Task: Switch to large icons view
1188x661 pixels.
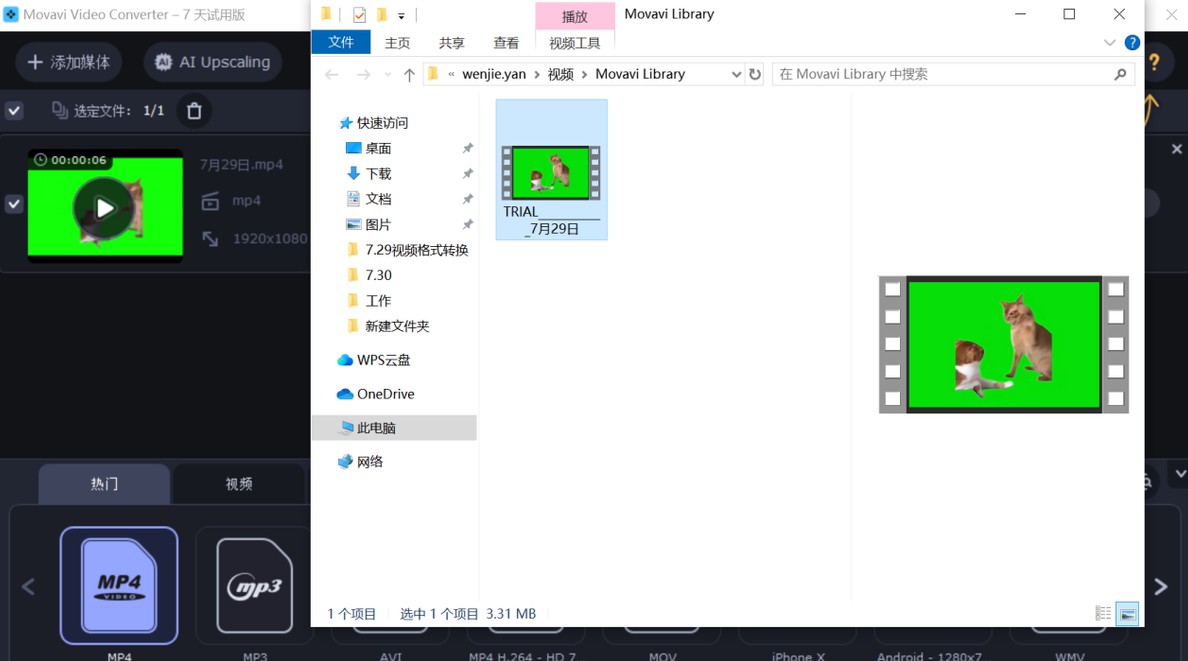Action: pyautogui.click(x=1127, y=614)
